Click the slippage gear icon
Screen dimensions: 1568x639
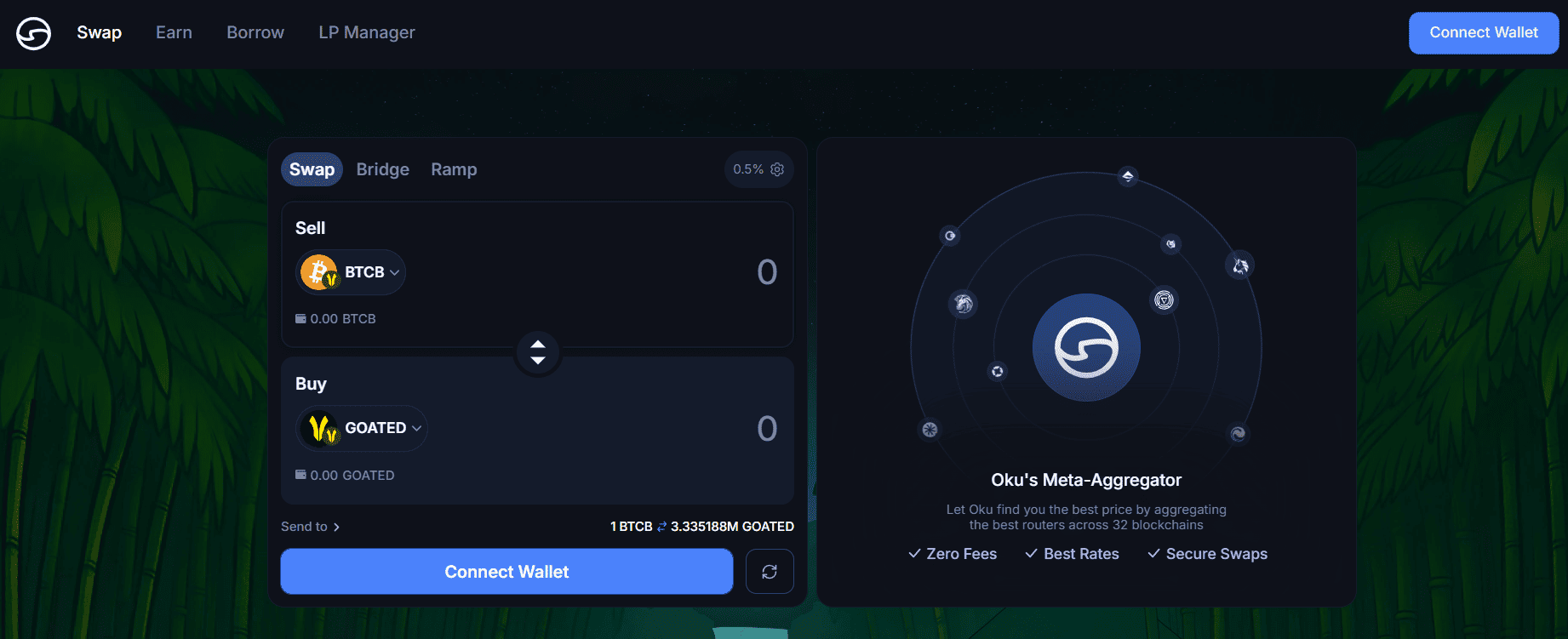[777, 169]
